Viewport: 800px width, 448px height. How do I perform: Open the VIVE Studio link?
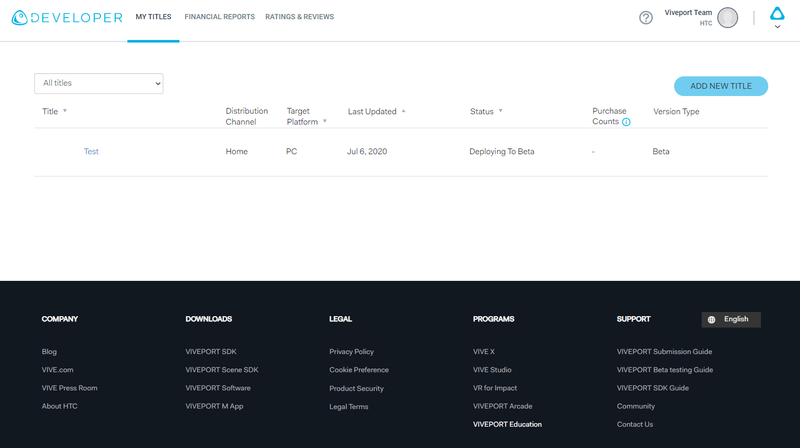point(492,370)
